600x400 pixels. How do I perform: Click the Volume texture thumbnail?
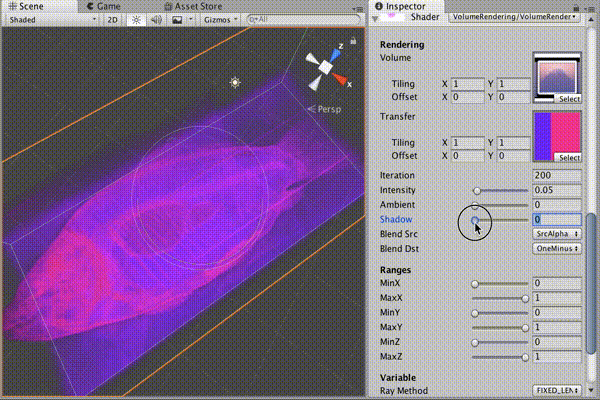557,78
